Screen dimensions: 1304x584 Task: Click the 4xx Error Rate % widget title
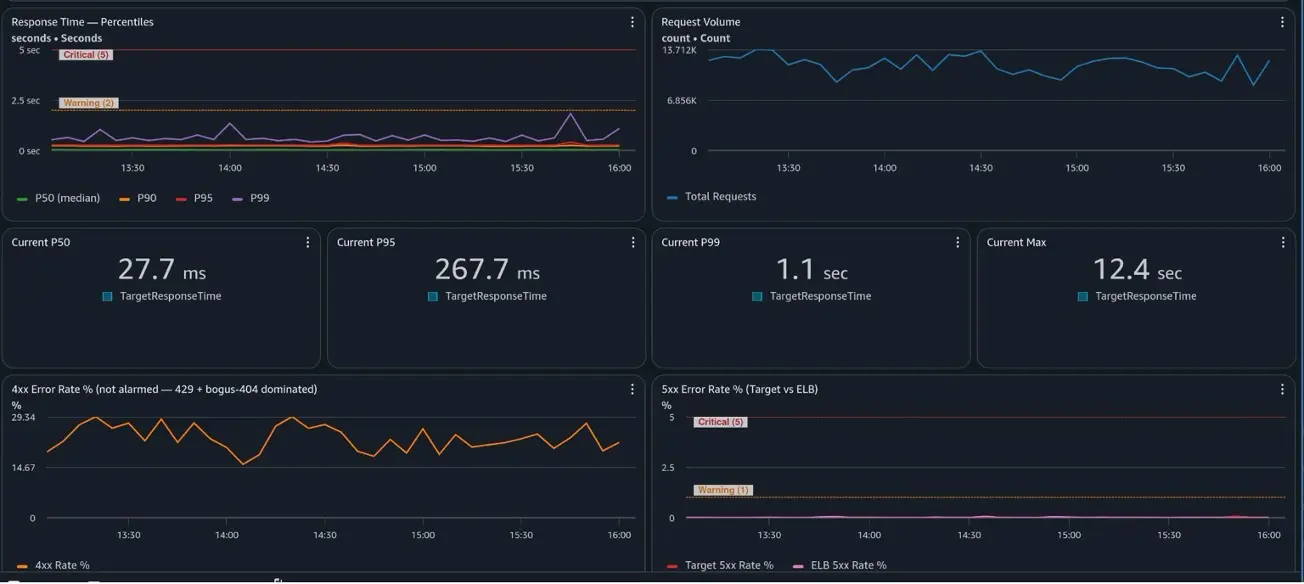point(164,389)
